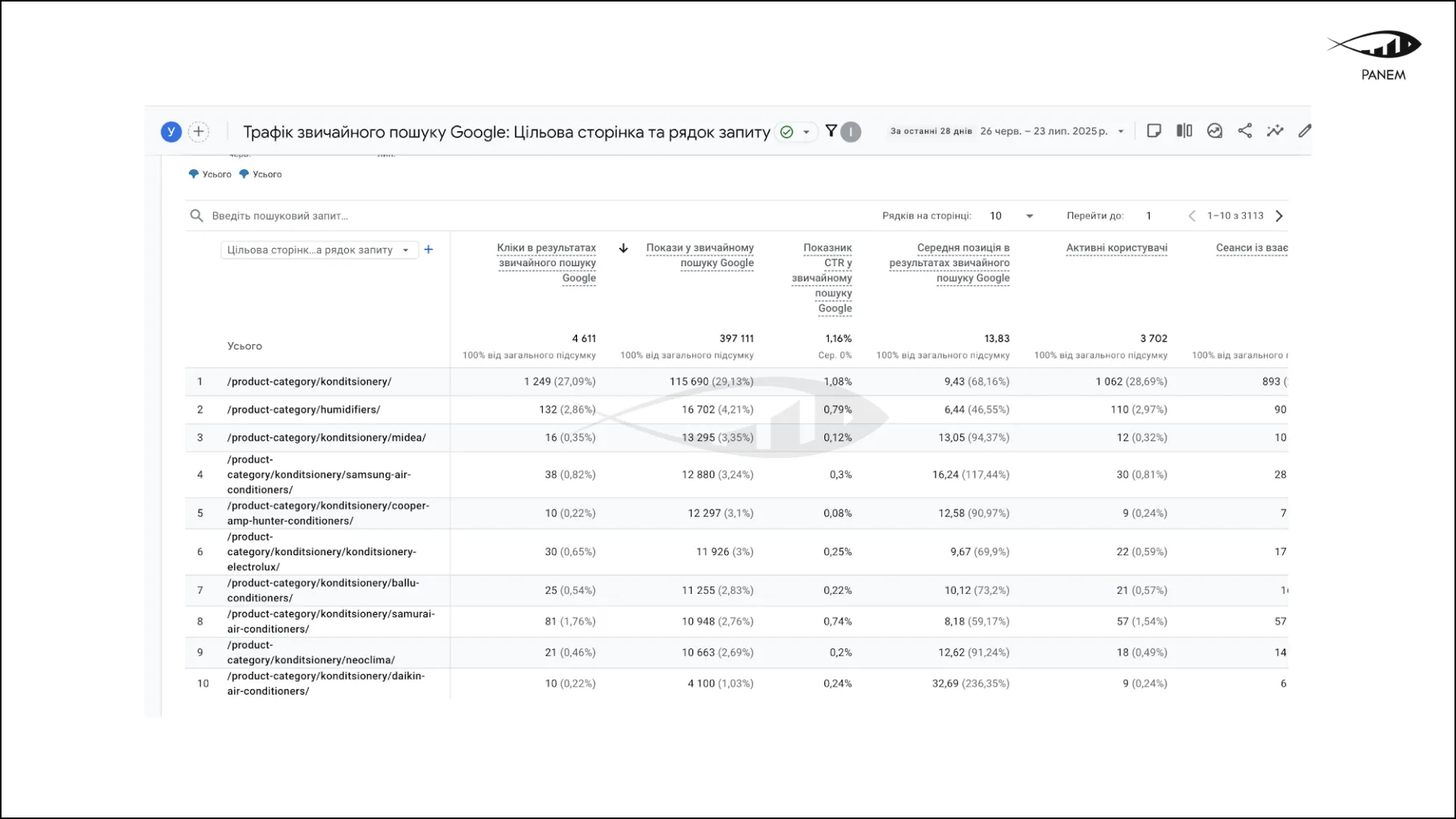The width and height of the screenshot is (1456, 819).
Task: Share this report via share icon
Action: point(1245,131)
